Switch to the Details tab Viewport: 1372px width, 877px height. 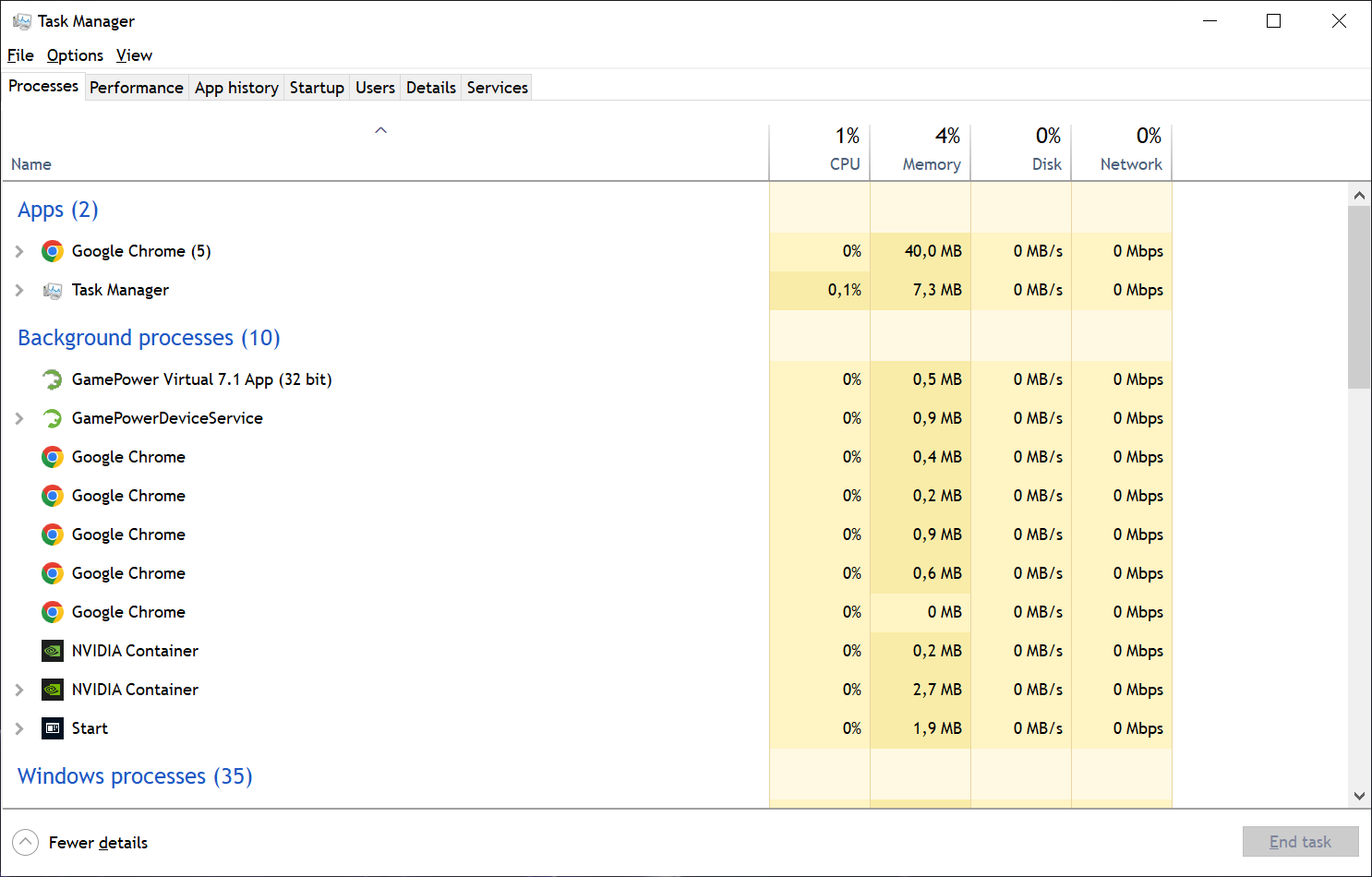(431, 88)
